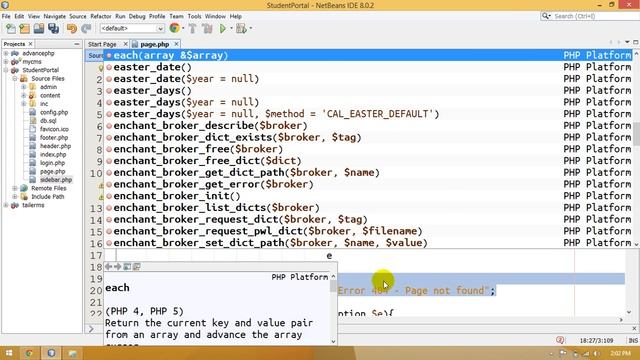
Task: Close the Projects panel tab
Action: [30, 44]
